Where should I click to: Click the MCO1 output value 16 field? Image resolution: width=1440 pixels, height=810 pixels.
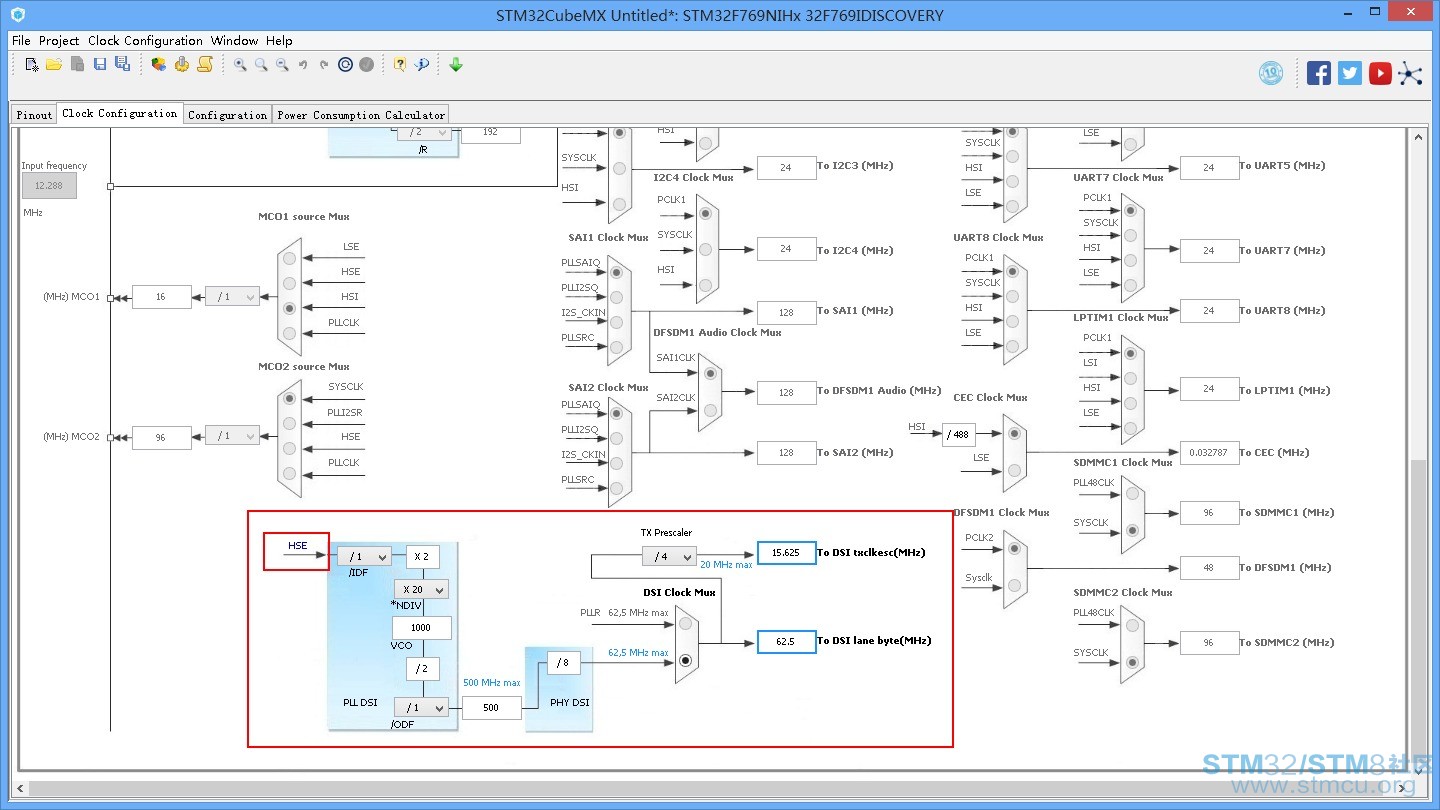(161, 297)
